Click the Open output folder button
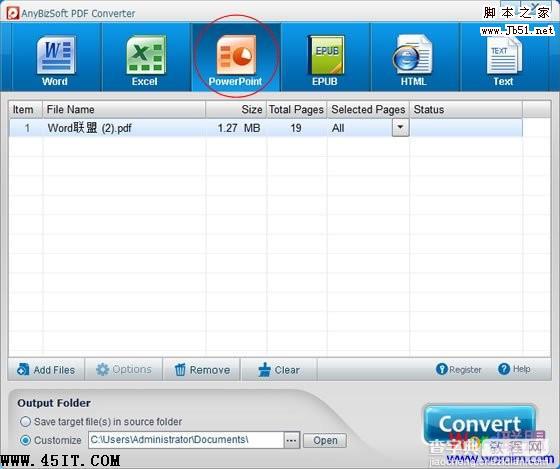The image size is (560, 469). click(x=325, y=440)
